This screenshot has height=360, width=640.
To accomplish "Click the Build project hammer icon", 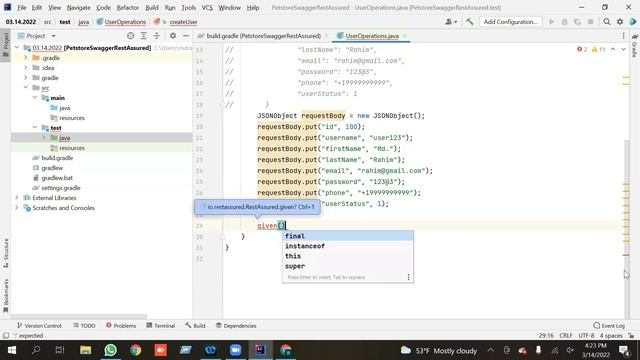I will pos(470,22).
